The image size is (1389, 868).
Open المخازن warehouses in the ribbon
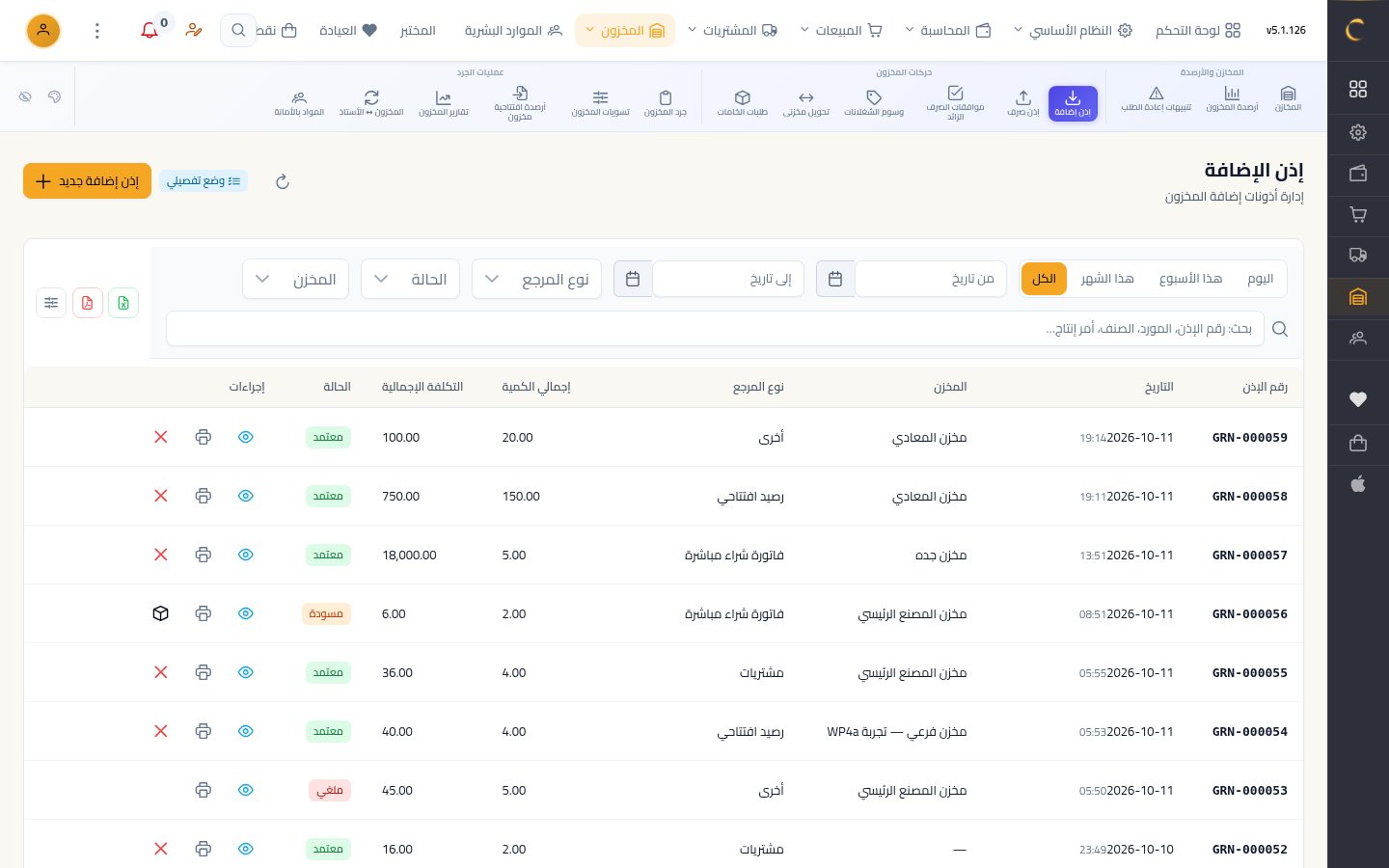click(1288, 98)
